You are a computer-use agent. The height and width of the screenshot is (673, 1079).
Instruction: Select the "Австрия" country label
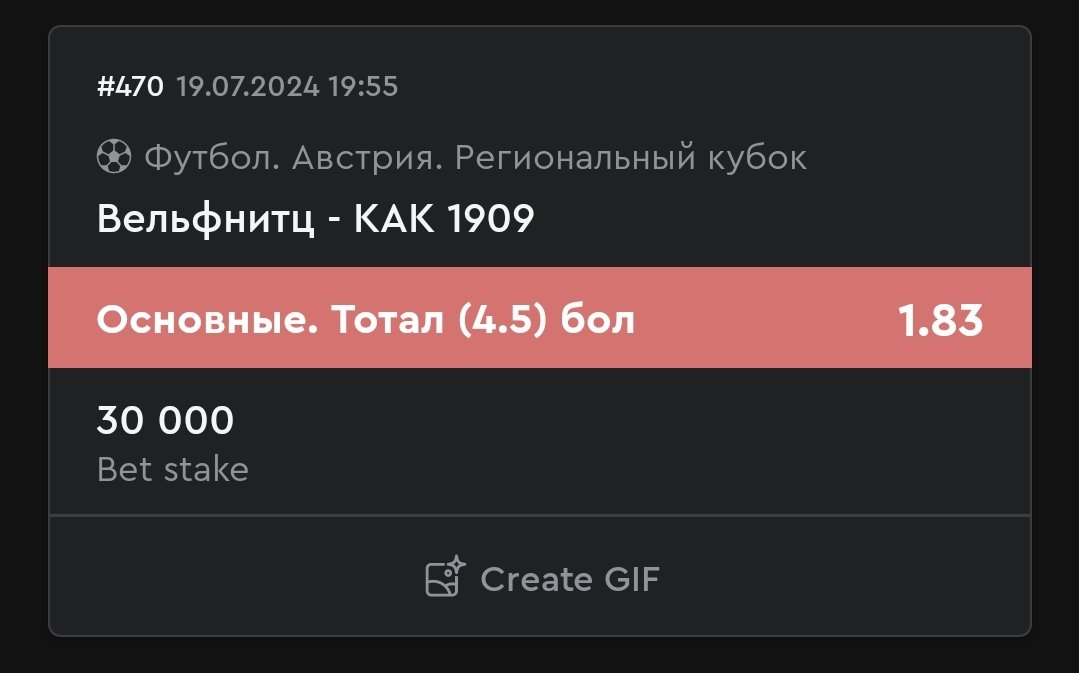click(368, 158)
